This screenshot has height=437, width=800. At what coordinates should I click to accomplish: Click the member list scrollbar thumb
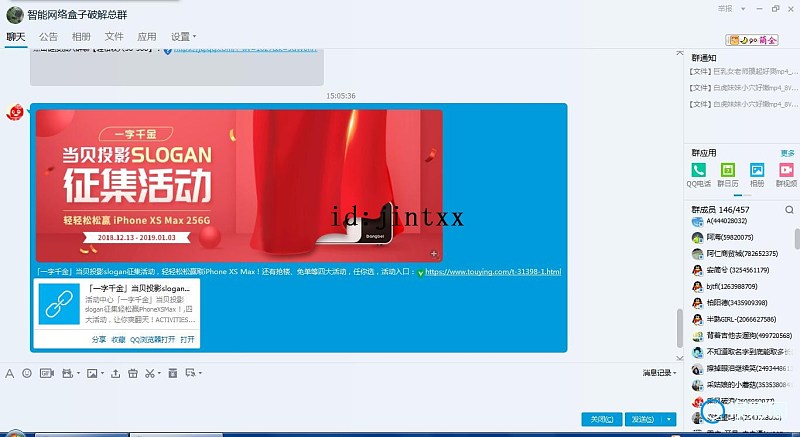[797, 239]
